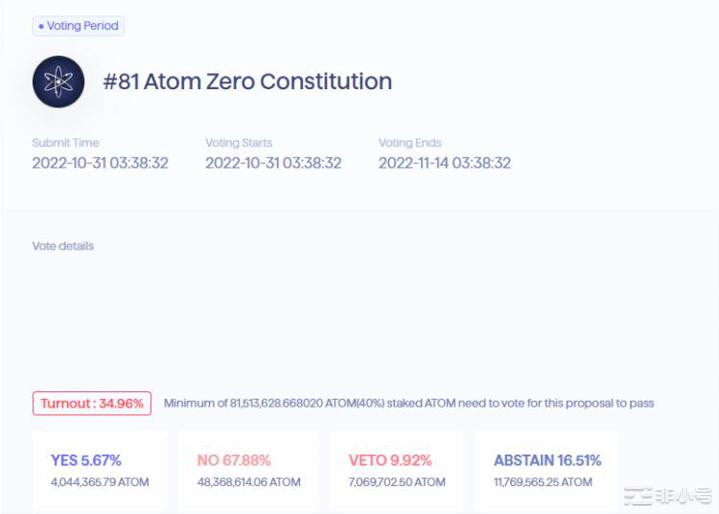The width and height of the screenshot is (719, 514).
Task: Click the Submit Time label
Action: click(65, 143)
